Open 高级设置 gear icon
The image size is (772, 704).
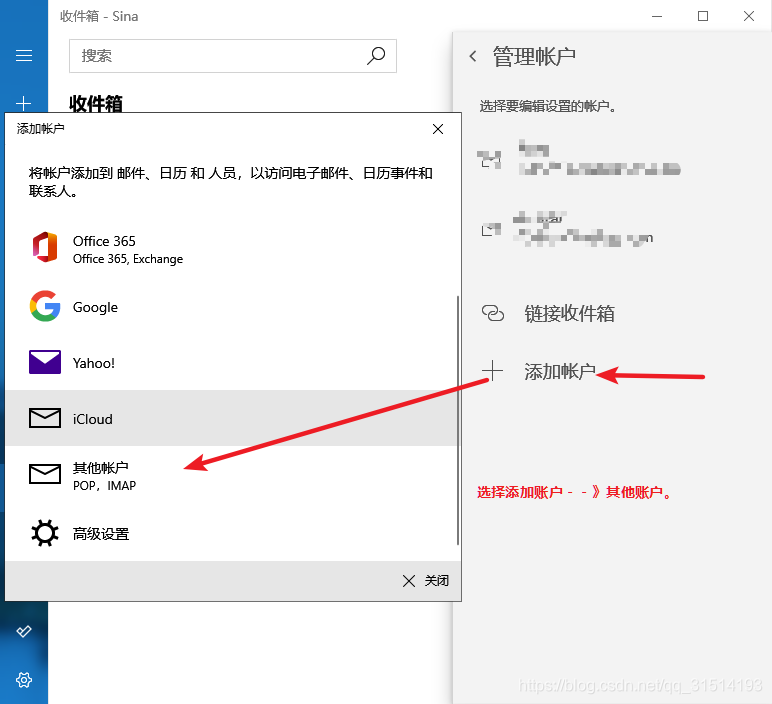45,533
